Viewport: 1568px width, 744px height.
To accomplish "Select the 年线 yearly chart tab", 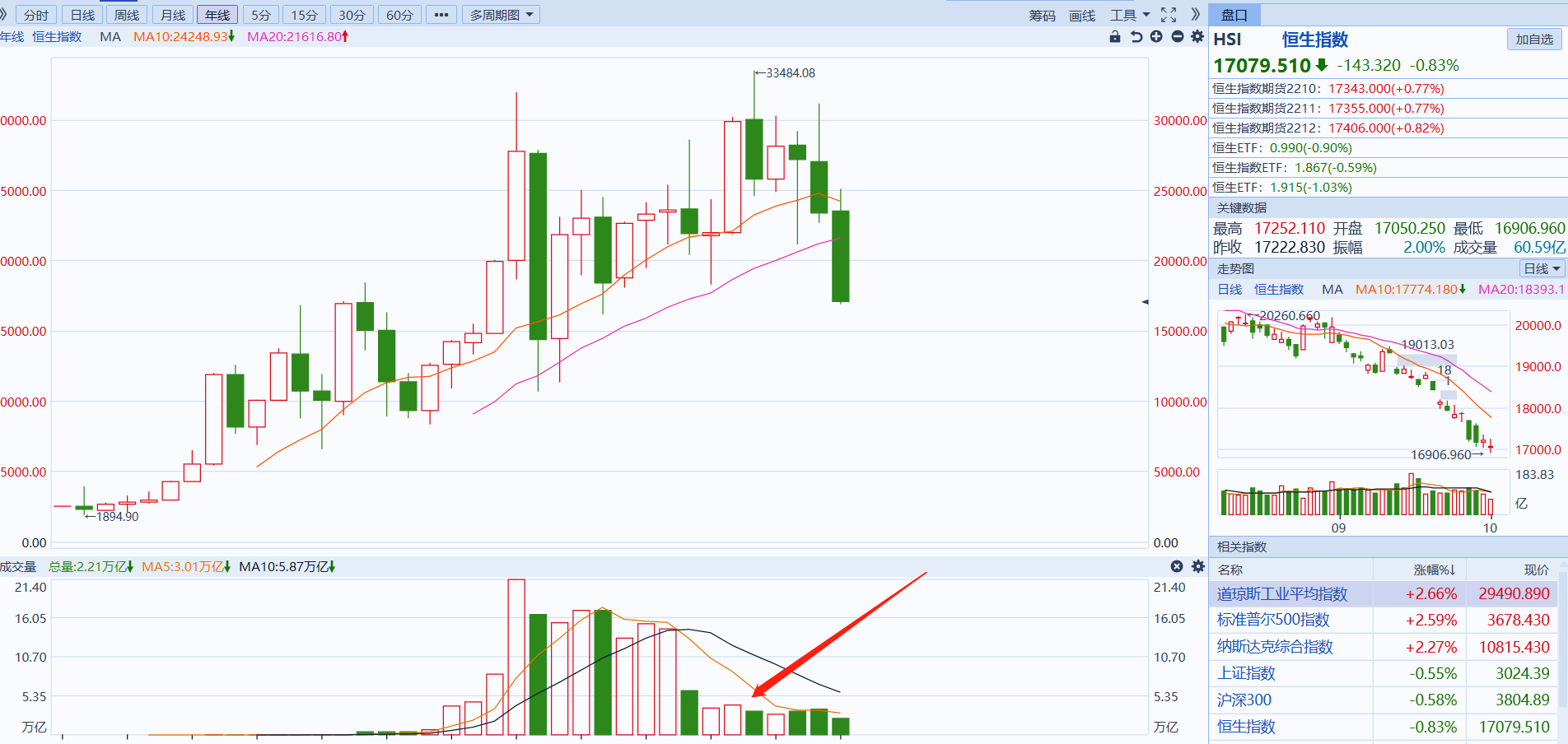I will 217,15.
